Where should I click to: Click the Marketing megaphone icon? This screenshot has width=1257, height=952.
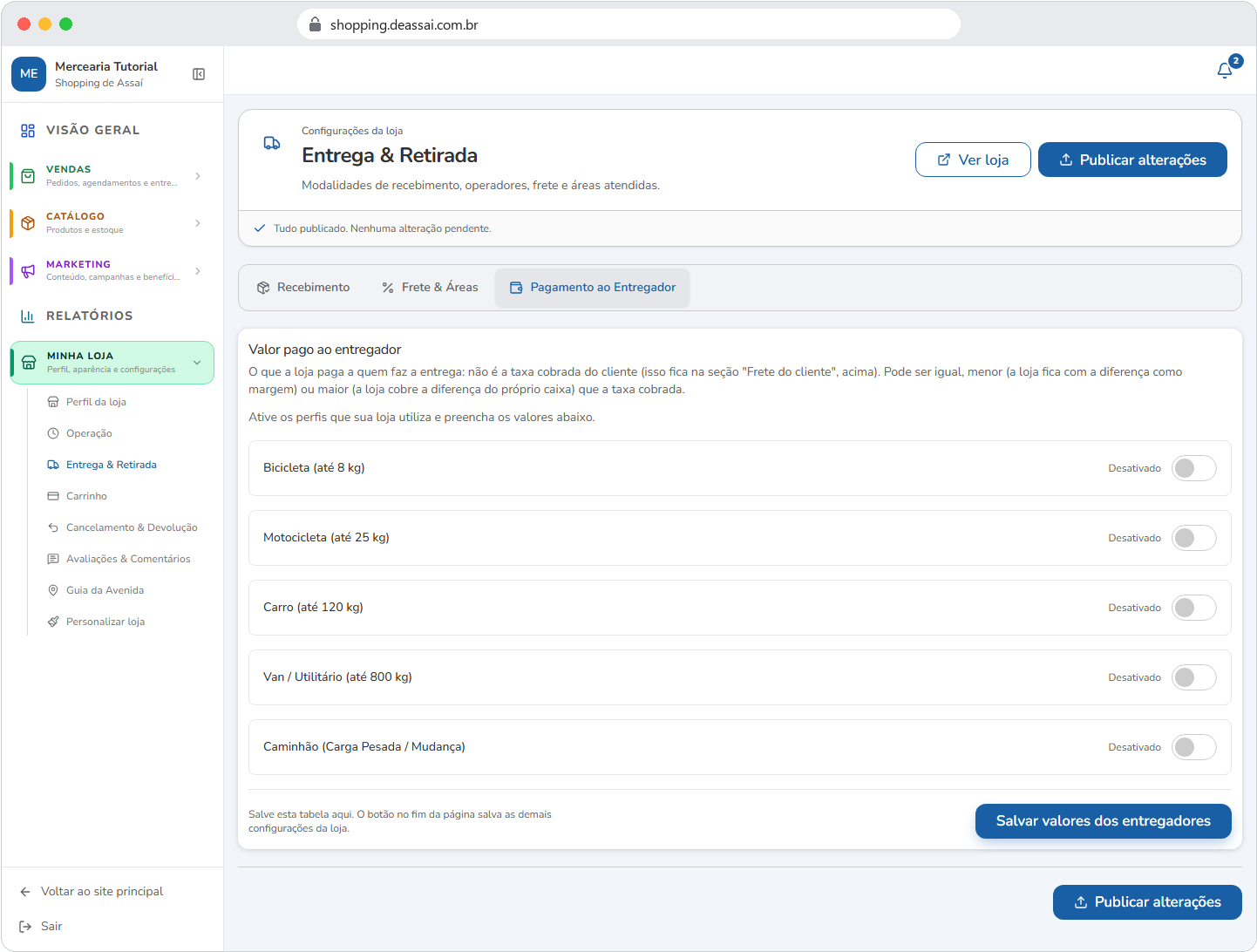(28, 270)
